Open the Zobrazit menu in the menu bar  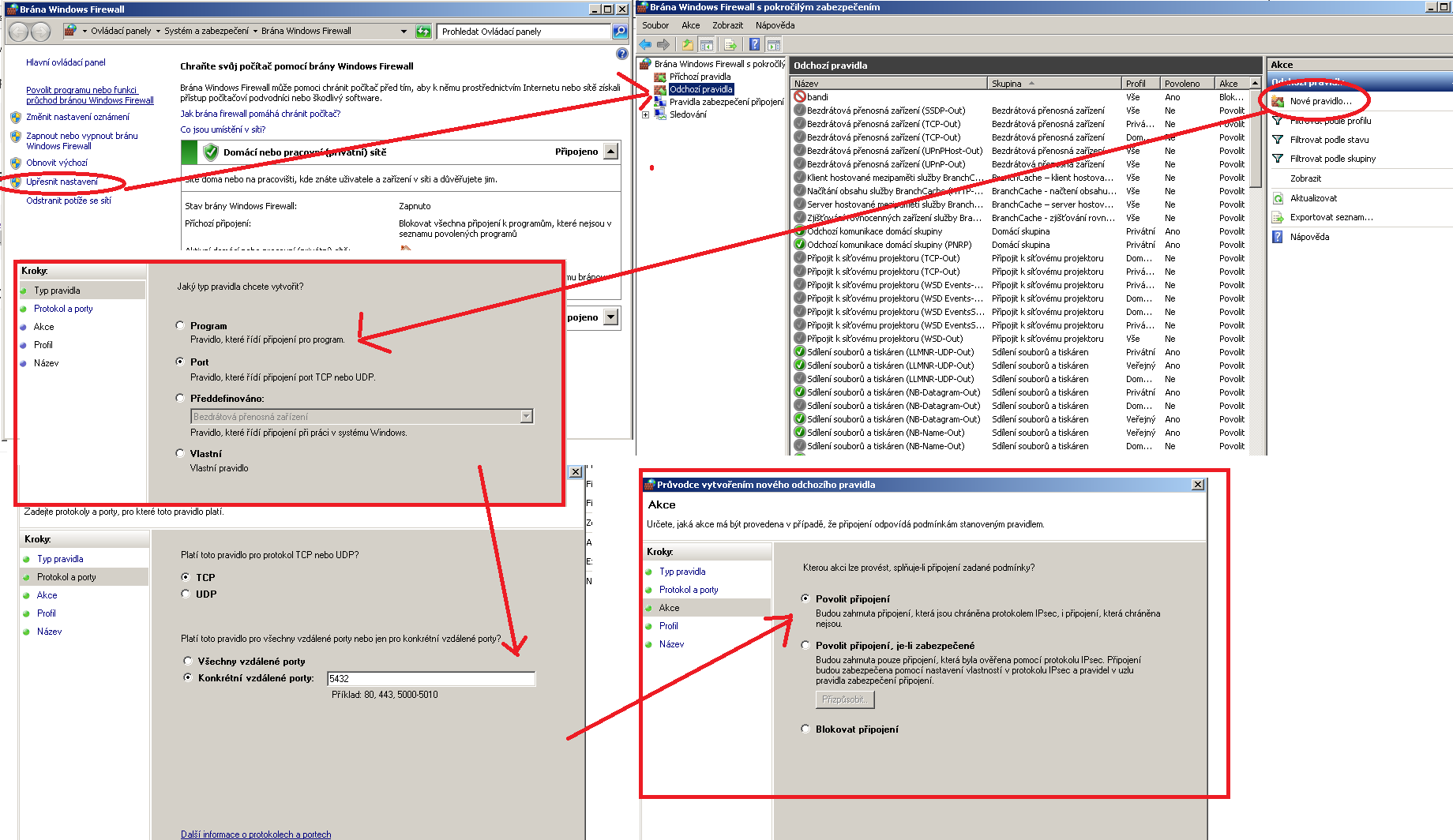(727, 25)
